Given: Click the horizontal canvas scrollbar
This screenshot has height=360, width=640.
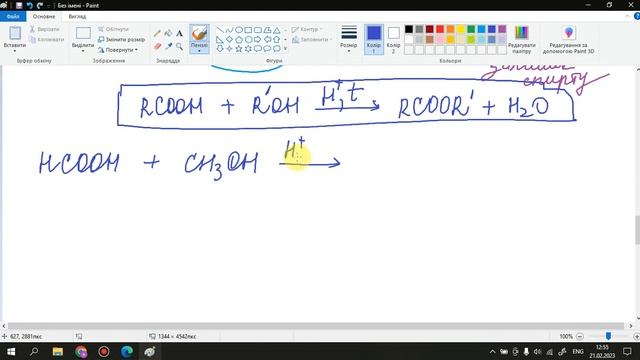Looking at the screenshot, I should pyautogui.click(x=316, y=326).
